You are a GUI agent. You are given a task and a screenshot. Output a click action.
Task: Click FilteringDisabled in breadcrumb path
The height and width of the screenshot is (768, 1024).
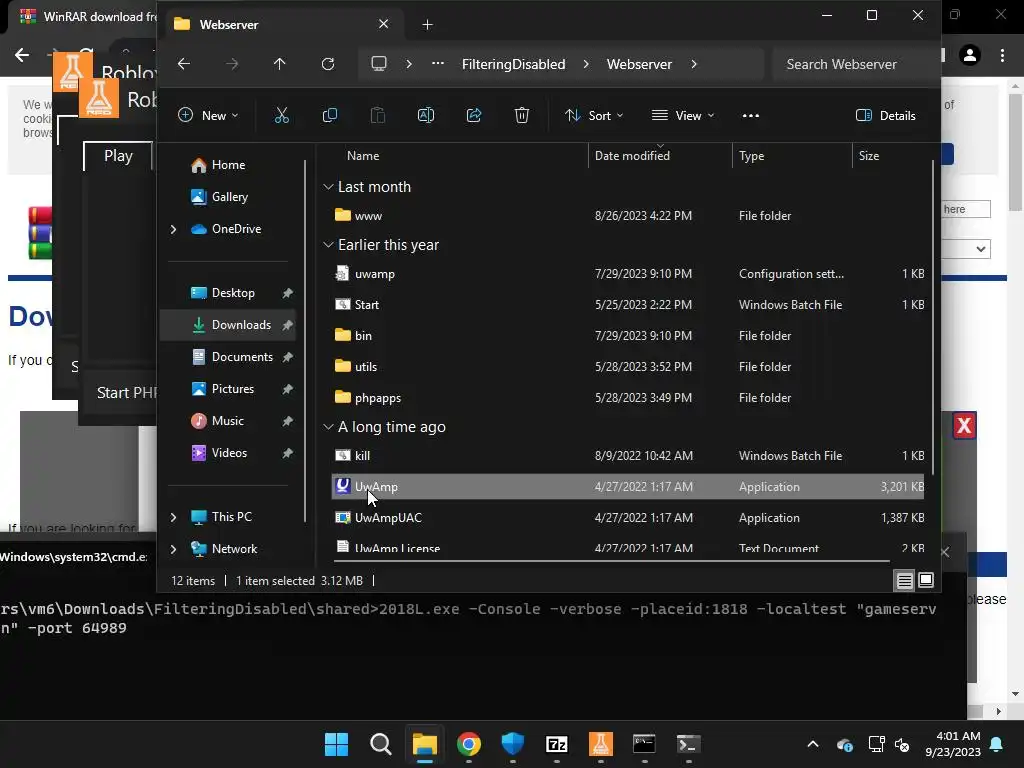[513, 64]
